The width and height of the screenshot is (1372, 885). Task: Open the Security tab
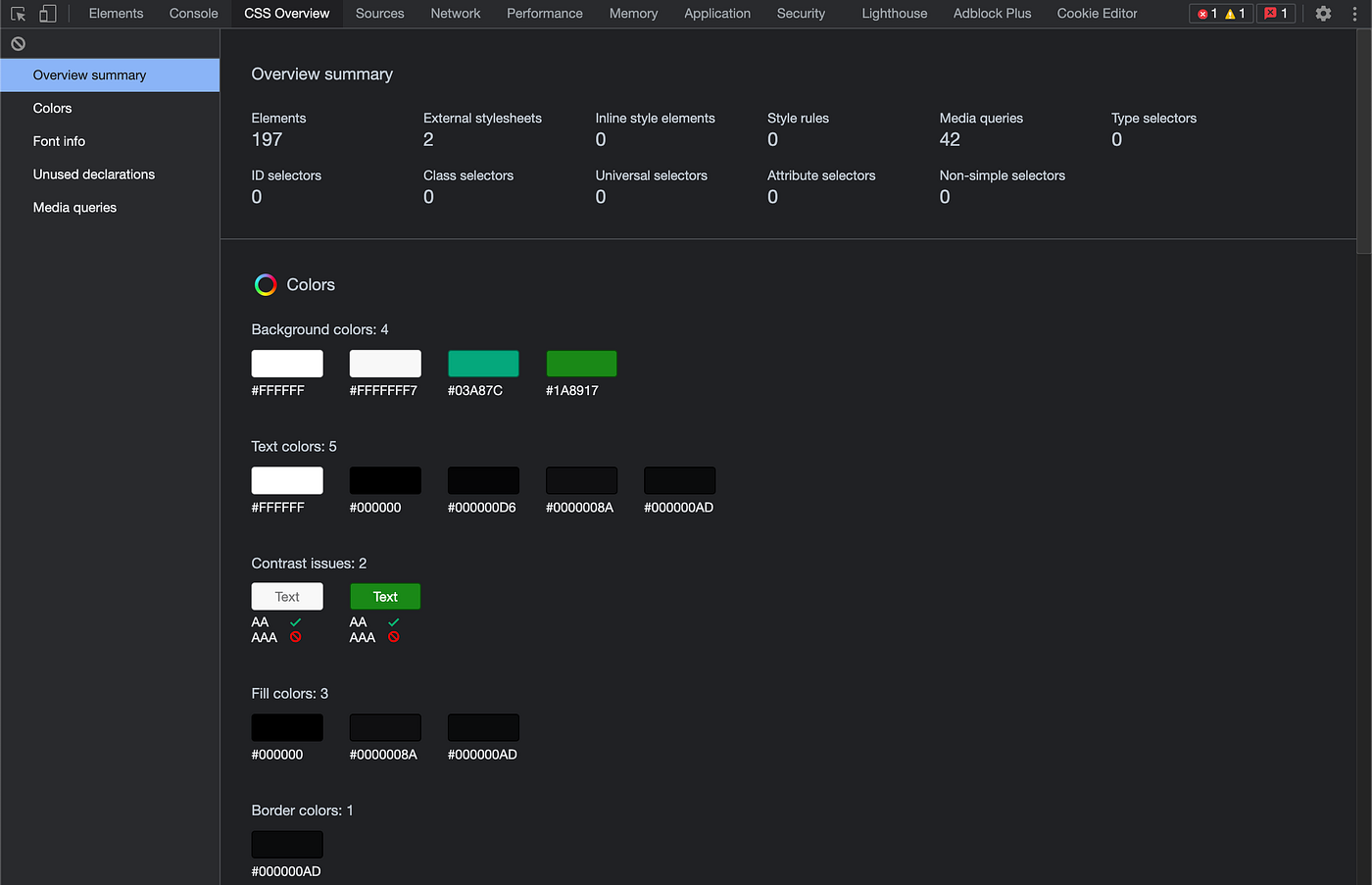click(x=801, y=14)
